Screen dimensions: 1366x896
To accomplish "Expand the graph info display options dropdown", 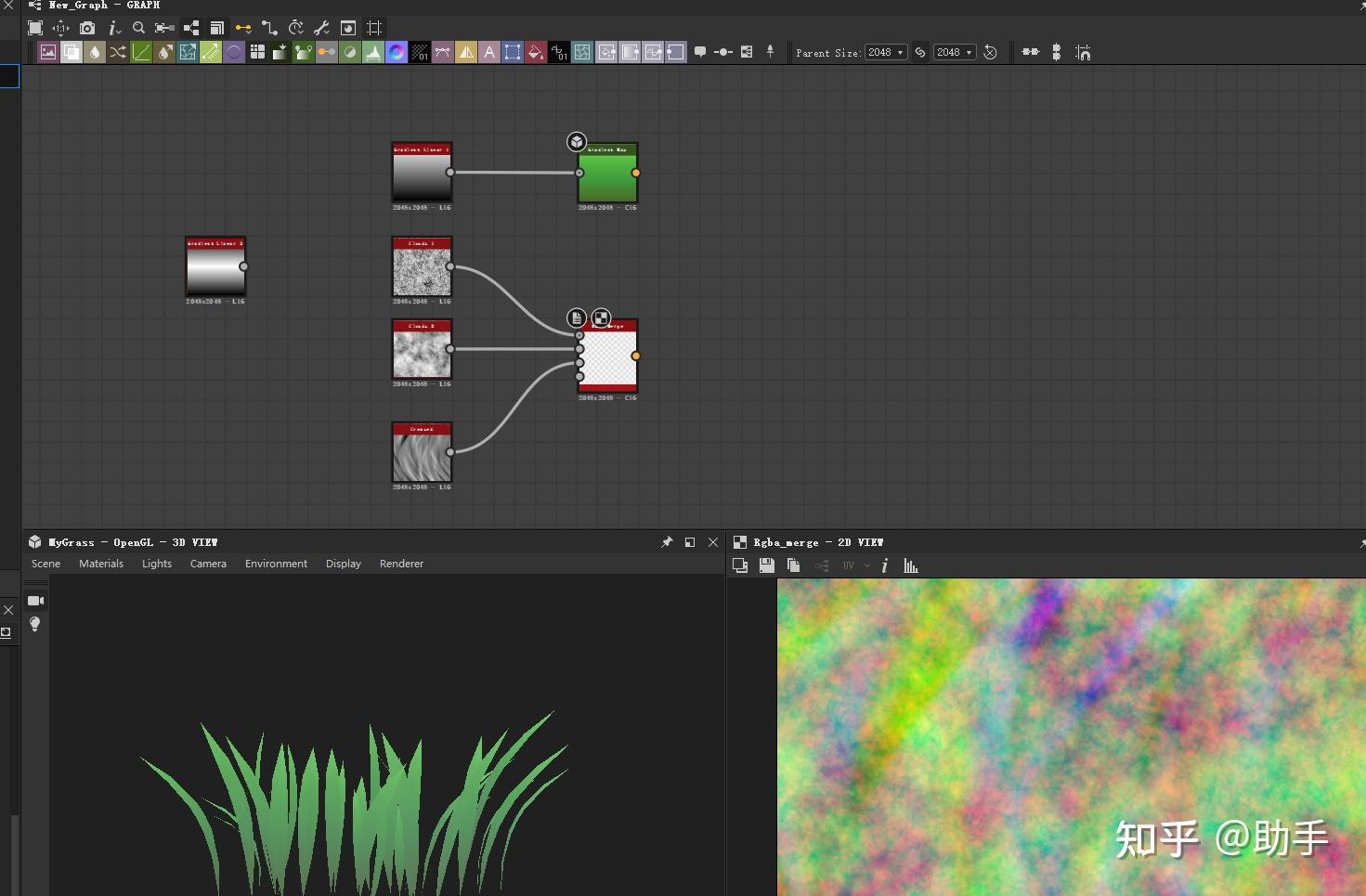I will tap(114, 28).
